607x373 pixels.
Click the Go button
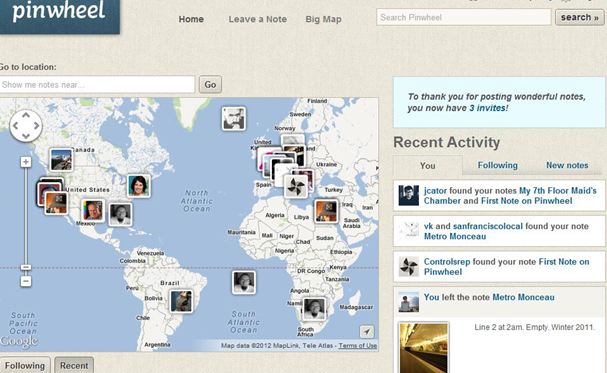tap(210, 84)
